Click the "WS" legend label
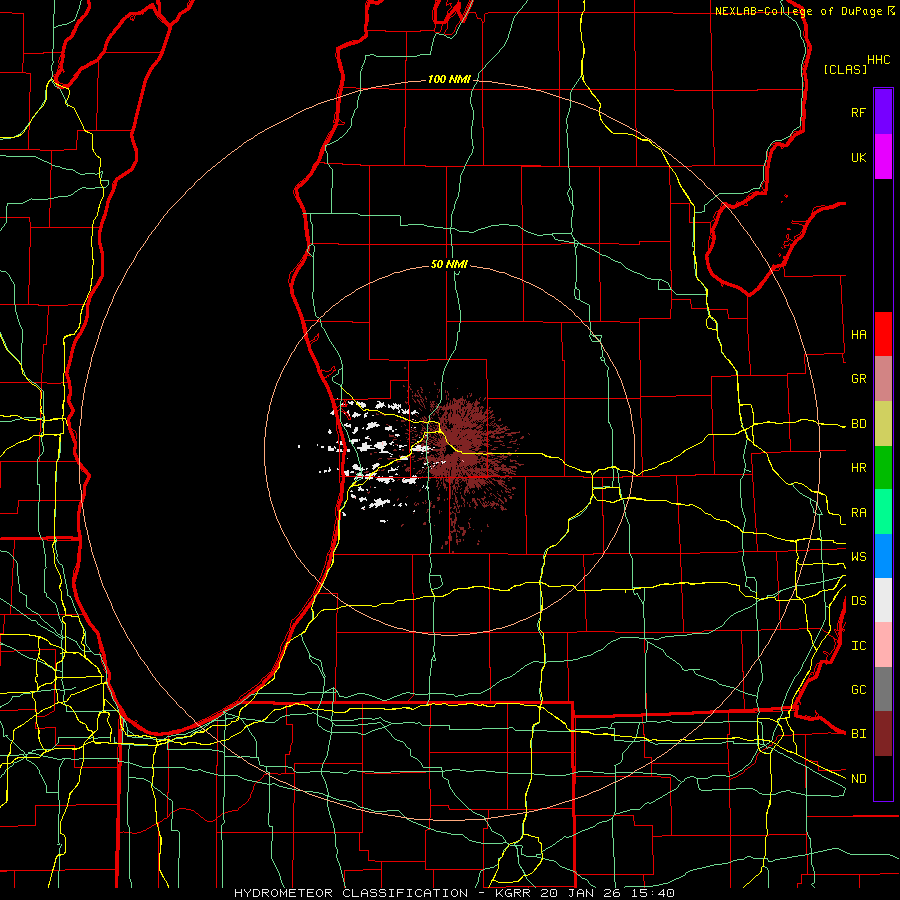The height and width of the screenshot is (900, 900). tap(858, 557)
